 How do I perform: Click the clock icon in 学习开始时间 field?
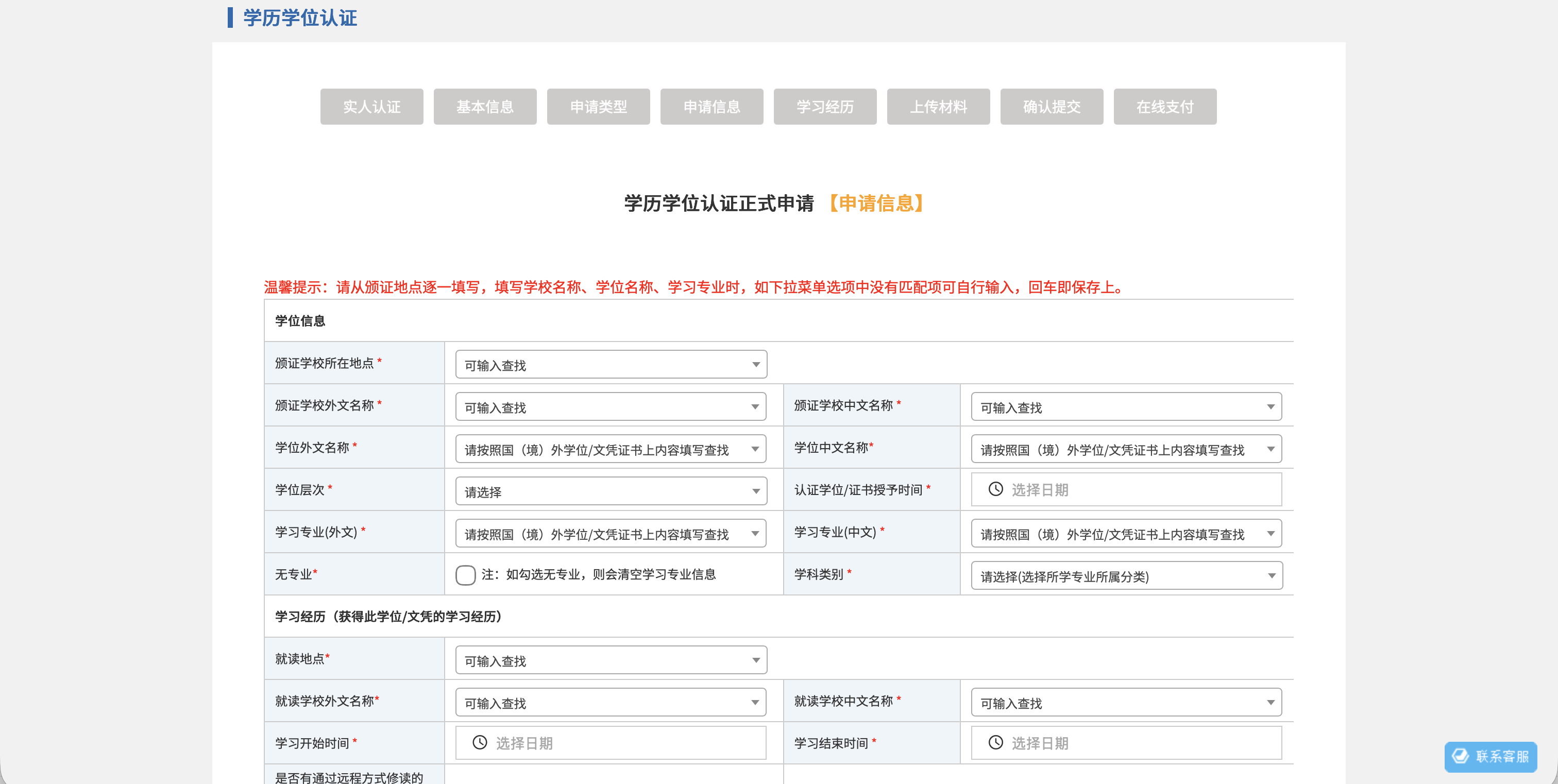pyautogui.click(x=479, y=743)
